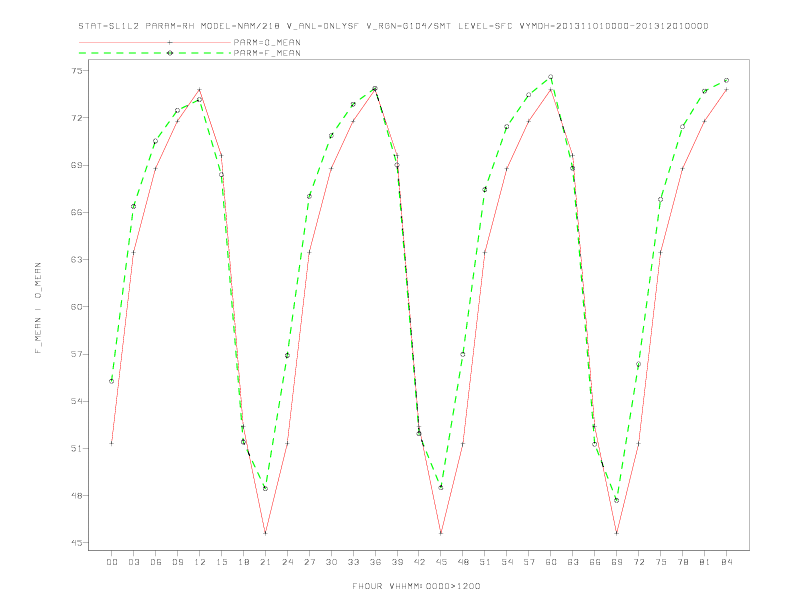Click x-axis forecast hour label 51
The width and height of the screenshot is (792, 612).
pyautogui.click(x=485, y=562)
